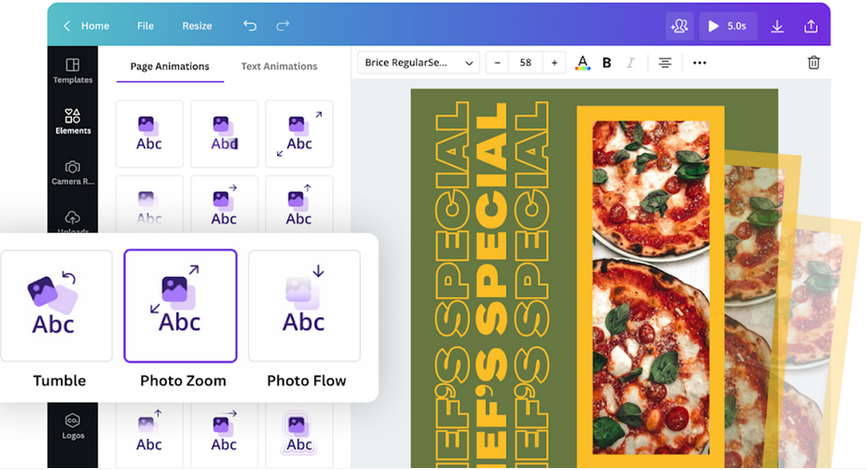Expand the Brice Regular font dropdown
867x470 pixels.
[x=419, y=63]
